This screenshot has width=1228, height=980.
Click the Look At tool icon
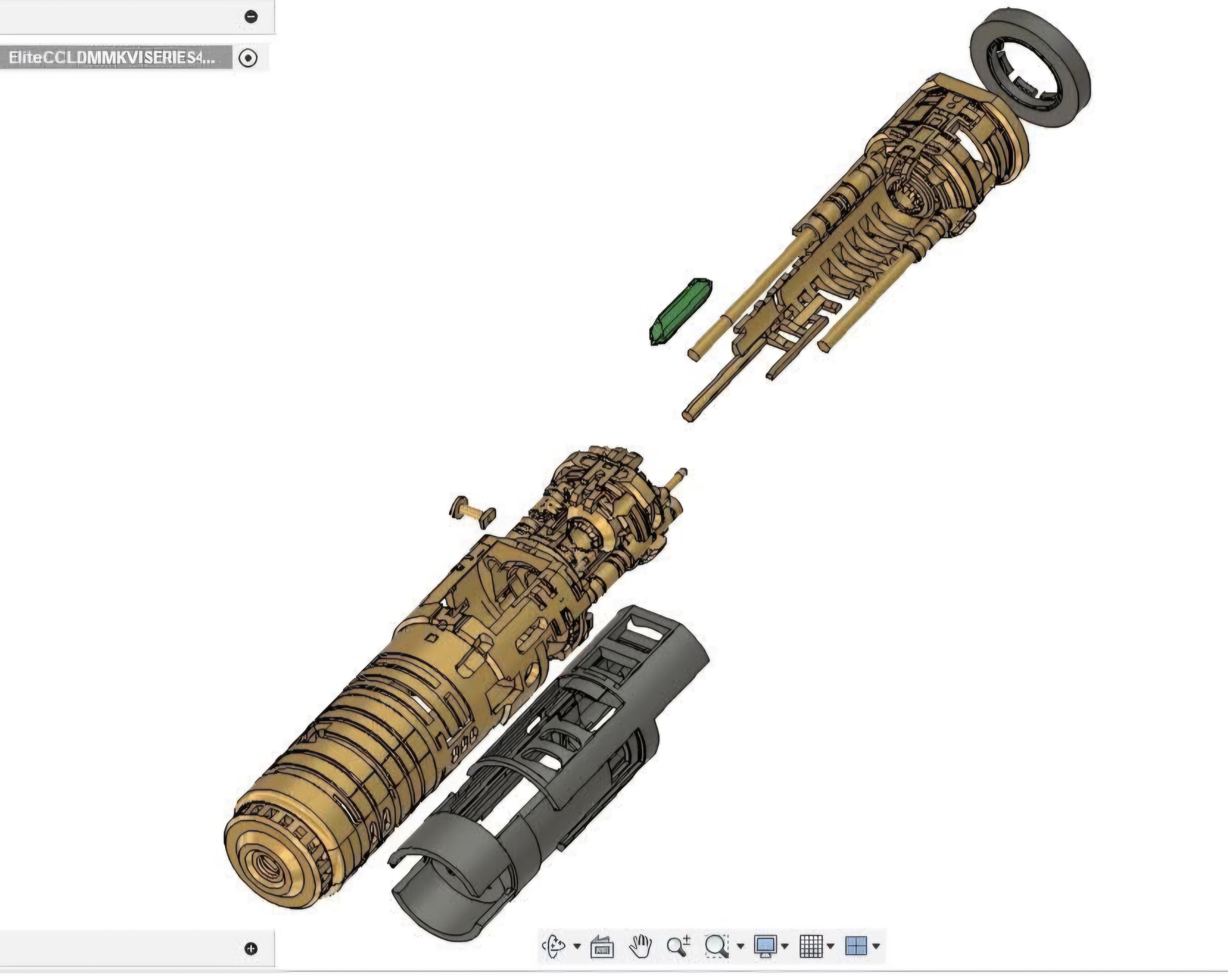[602, 946]
